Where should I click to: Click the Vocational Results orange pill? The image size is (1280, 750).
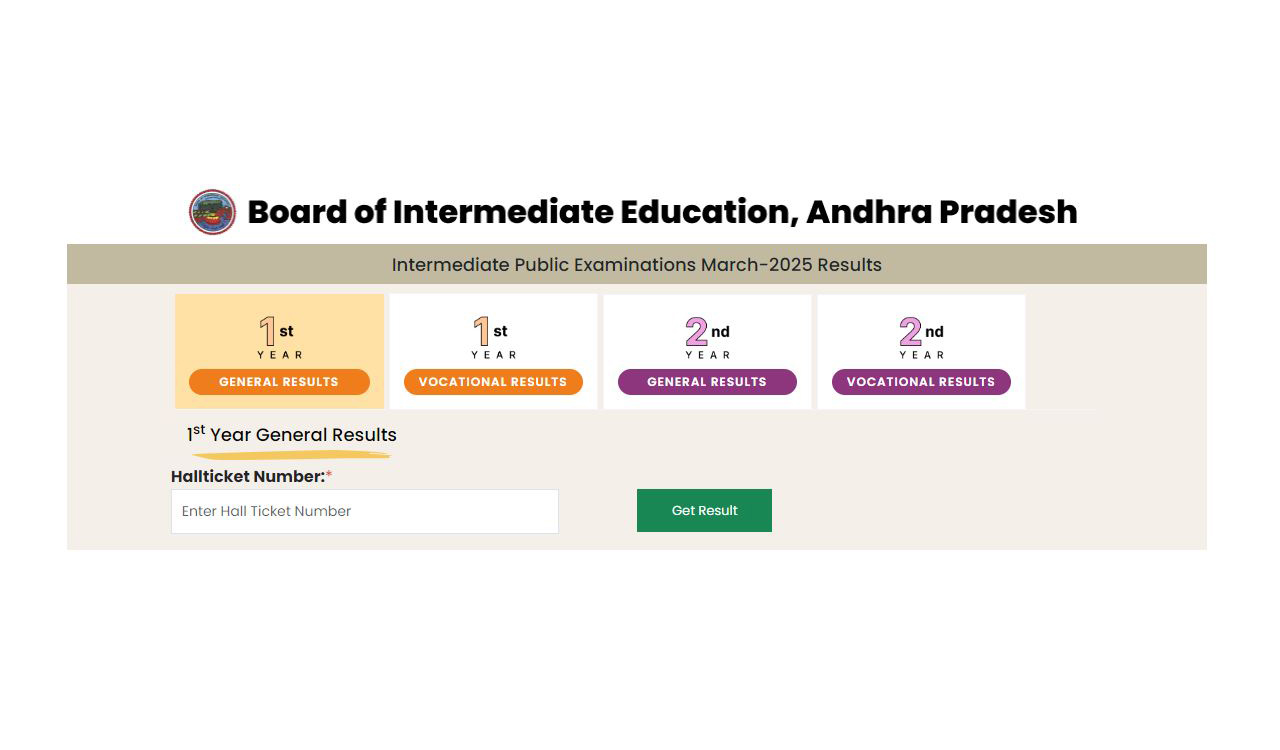492,382
